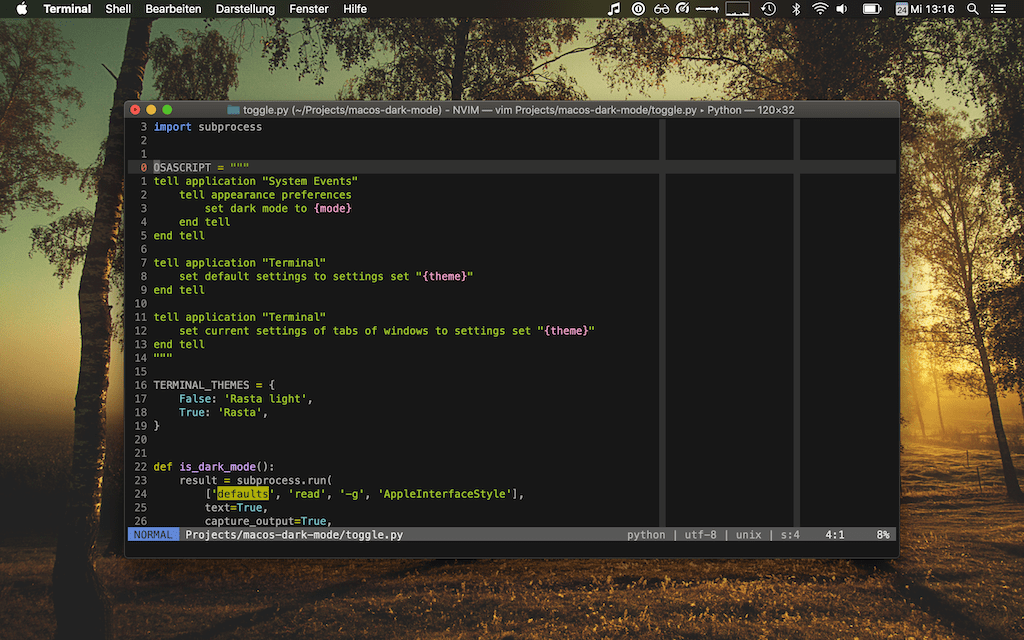This screenshot has height=640, width=1024.
Task: Click the key-shaped menu bar icon
Action: [x=707, y=8]
